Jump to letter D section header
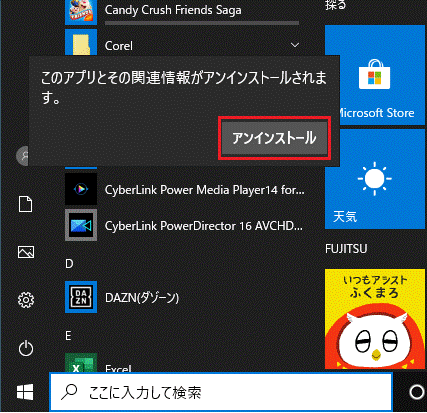427x413 pixels. 69,264
